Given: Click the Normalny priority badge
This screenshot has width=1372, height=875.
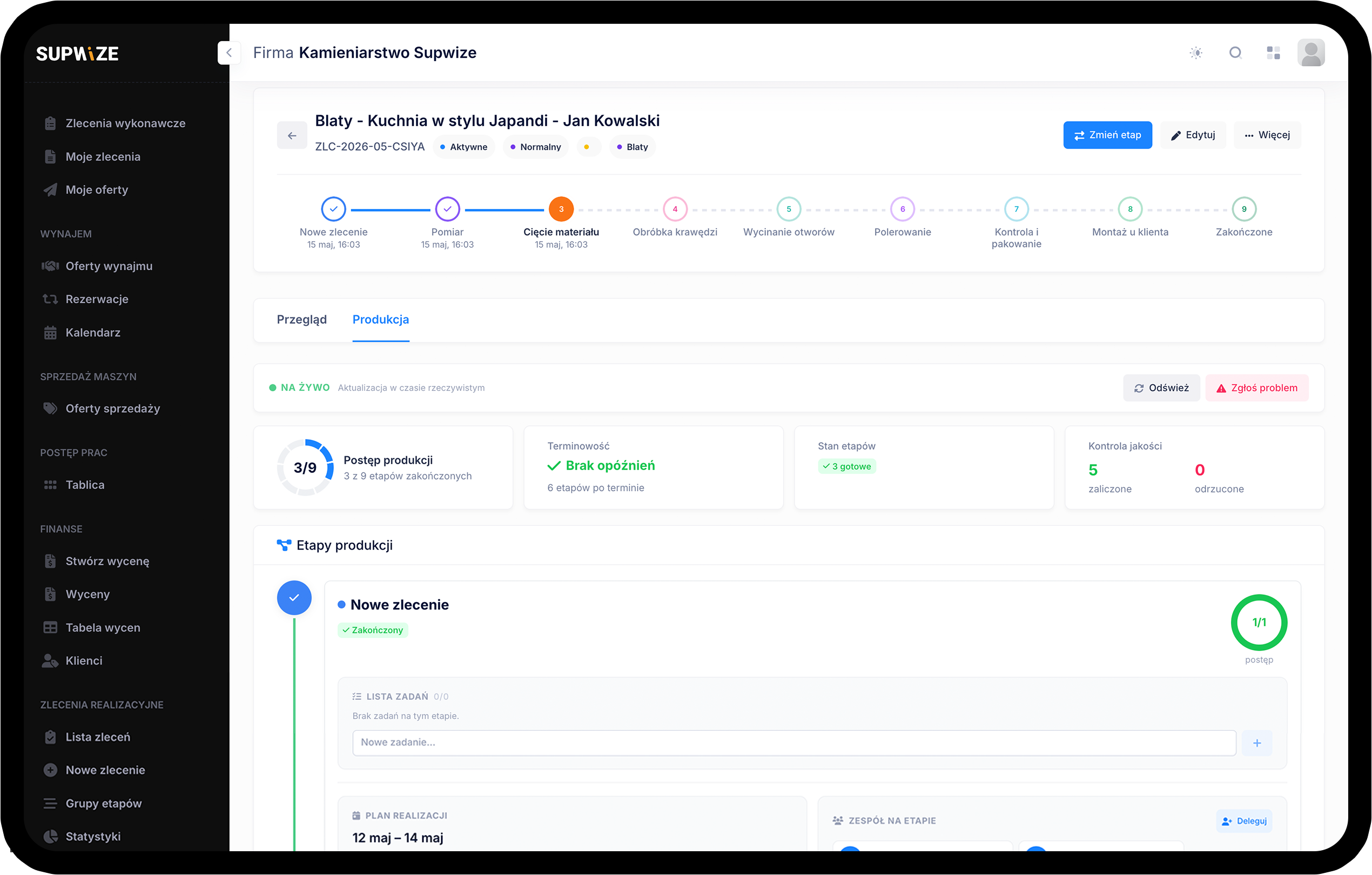Looking at the screenshot, I should [x=536, y=147].
